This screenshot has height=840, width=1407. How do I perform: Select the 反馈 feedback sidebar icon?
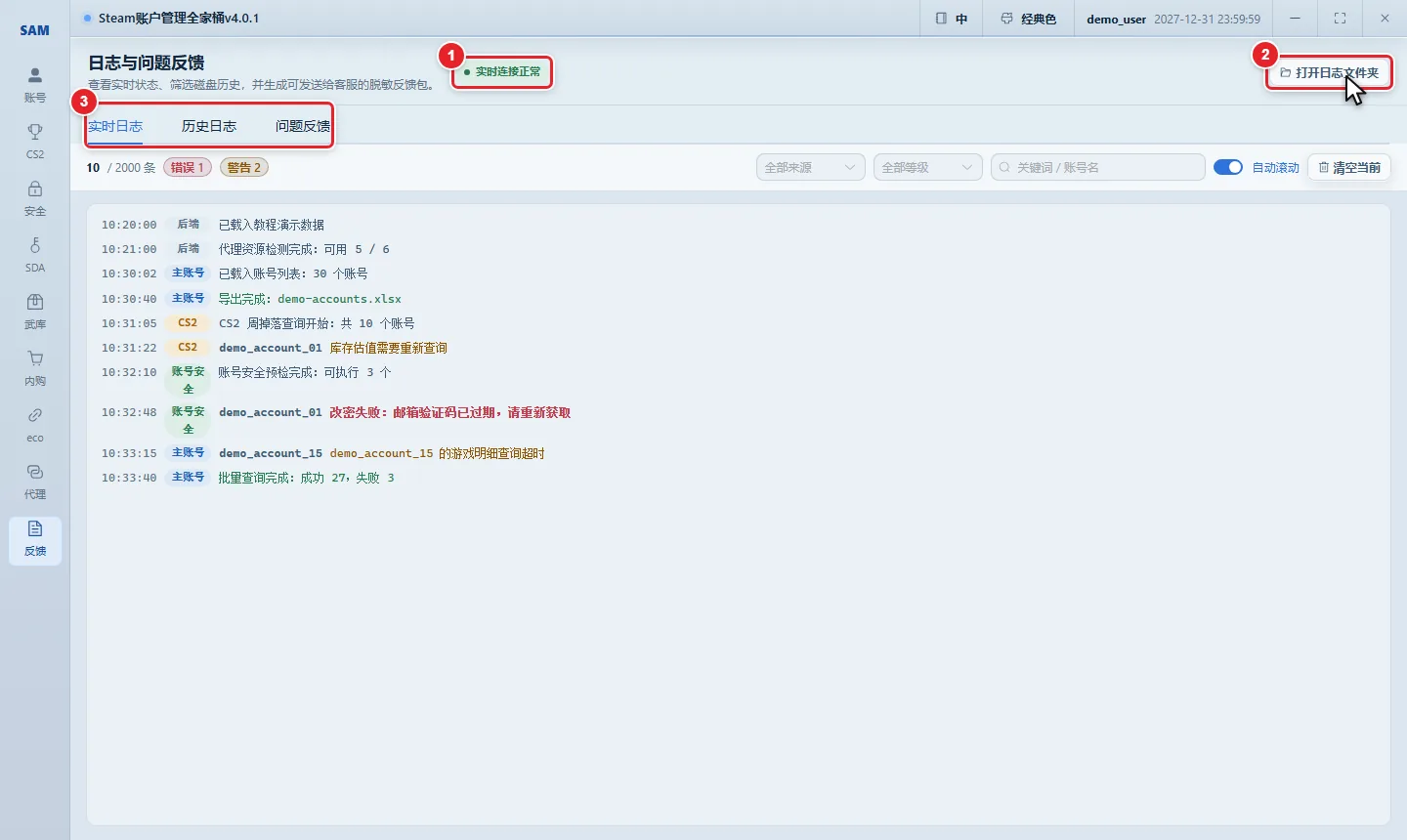pyautogui.click(x=35, y=540)
